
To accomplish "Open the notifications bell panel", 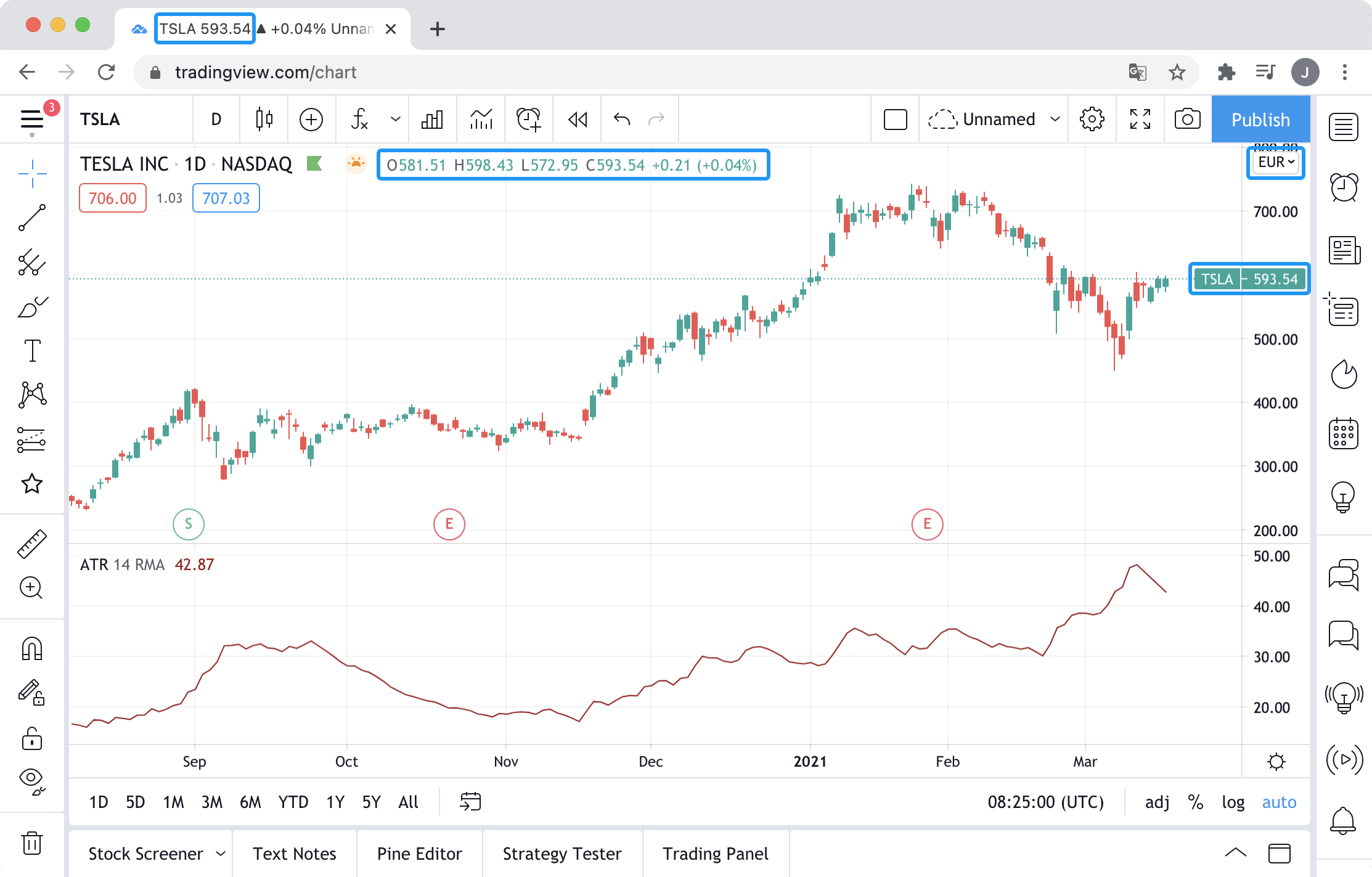I will click(x=1343, y=820).
